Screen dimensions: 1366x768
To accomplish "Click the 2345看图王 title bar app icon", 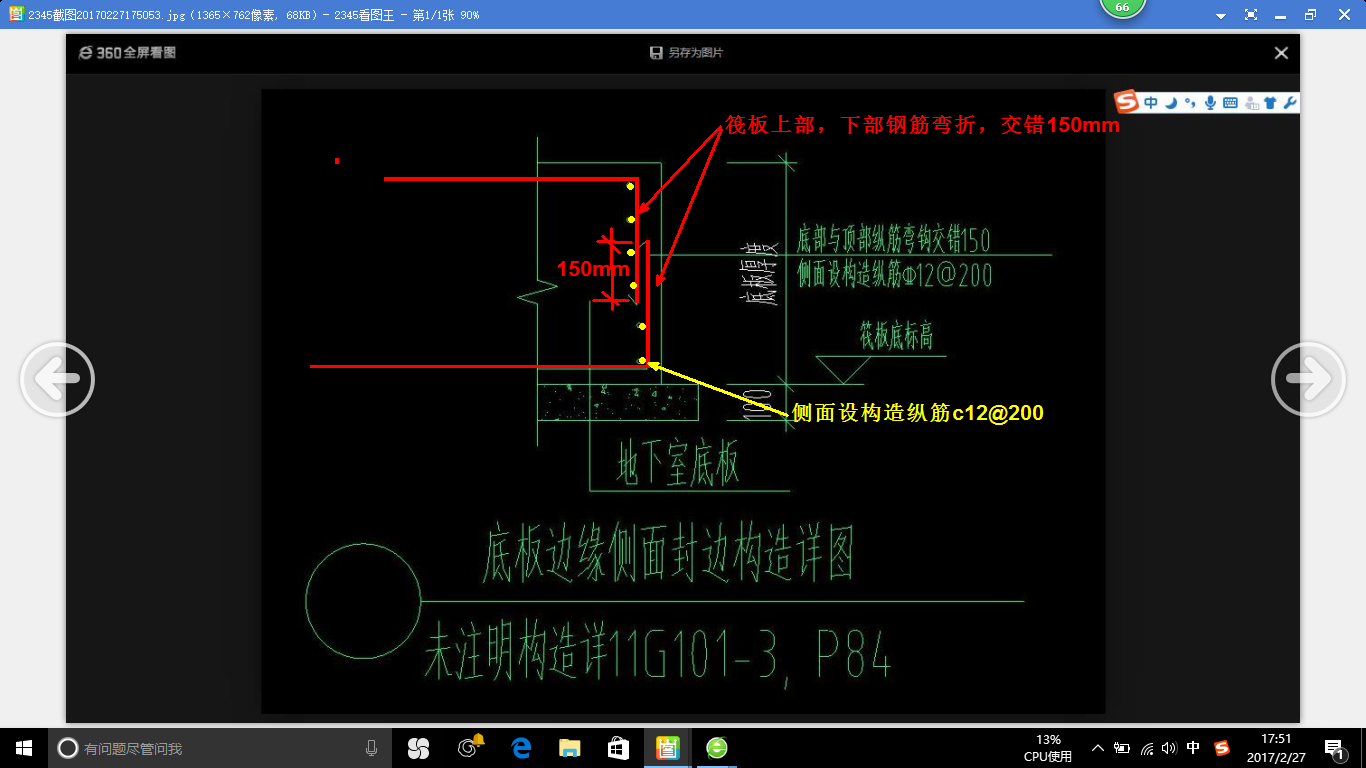I will tap(15, 15).
